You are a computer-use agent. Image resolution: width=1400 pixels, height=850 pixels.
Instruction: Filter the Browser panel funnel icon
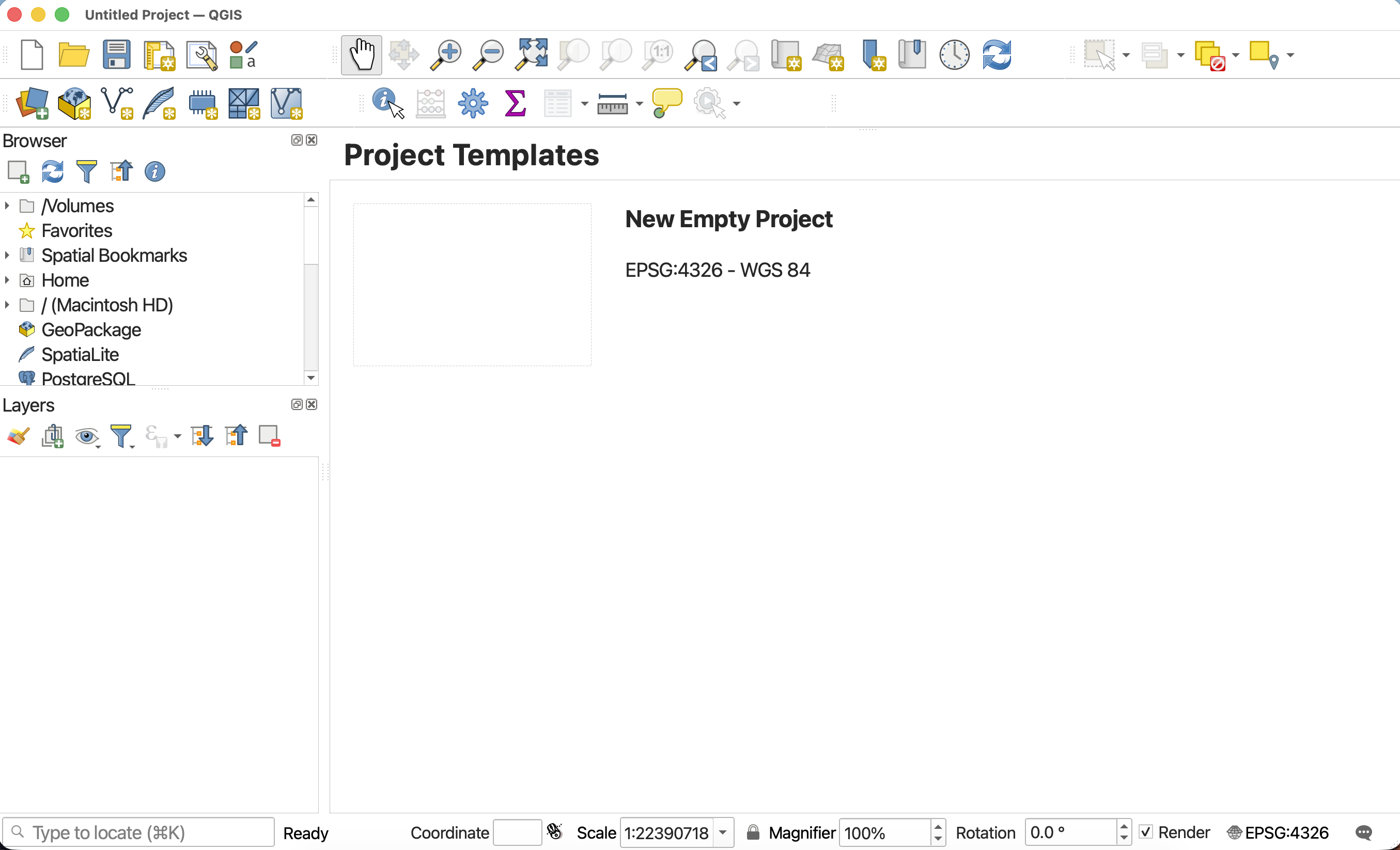point(86,171)
